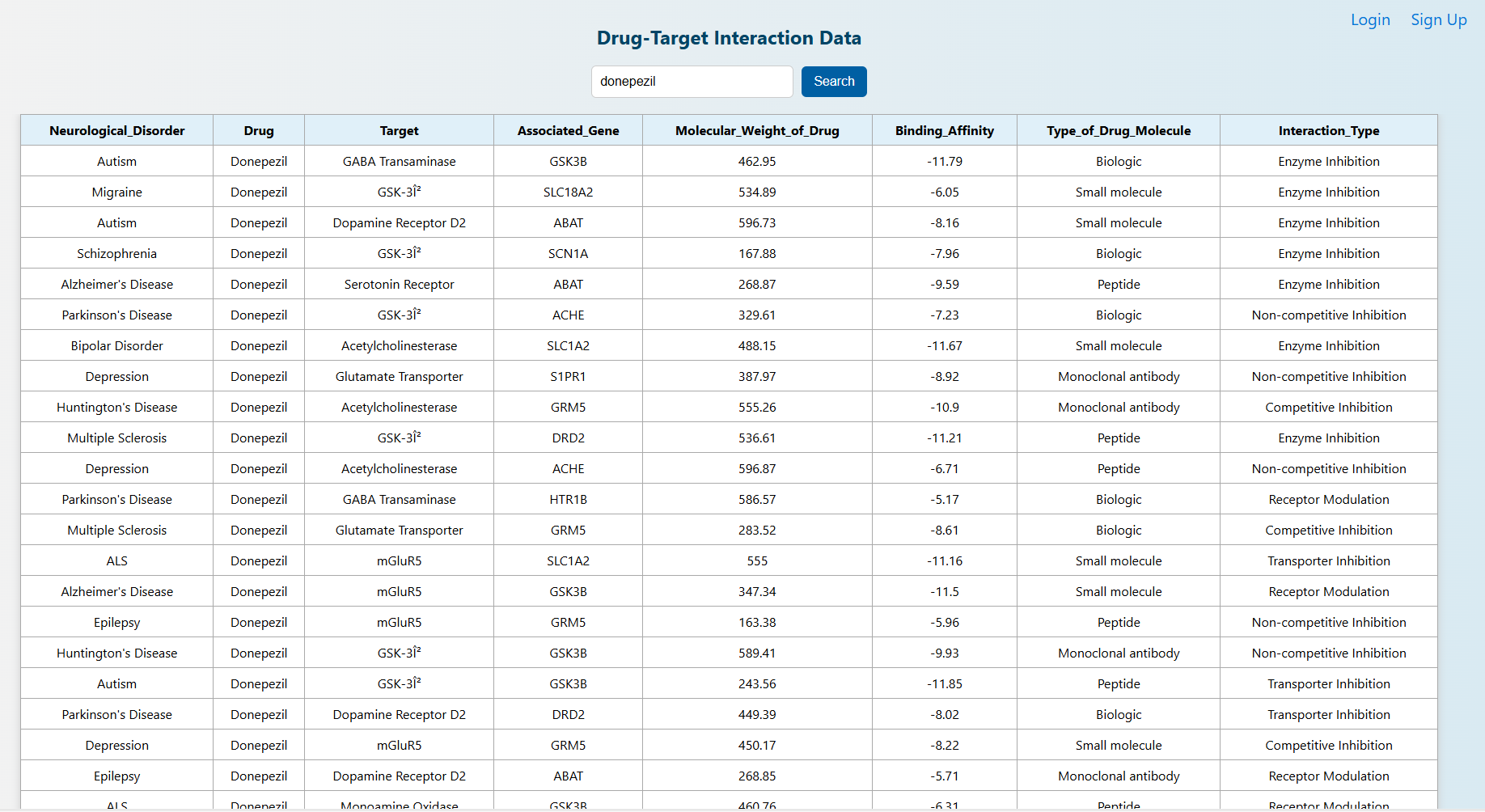Click the Target column header
The height and width of the screenshot is (812, 1485).
pos(400,130)
